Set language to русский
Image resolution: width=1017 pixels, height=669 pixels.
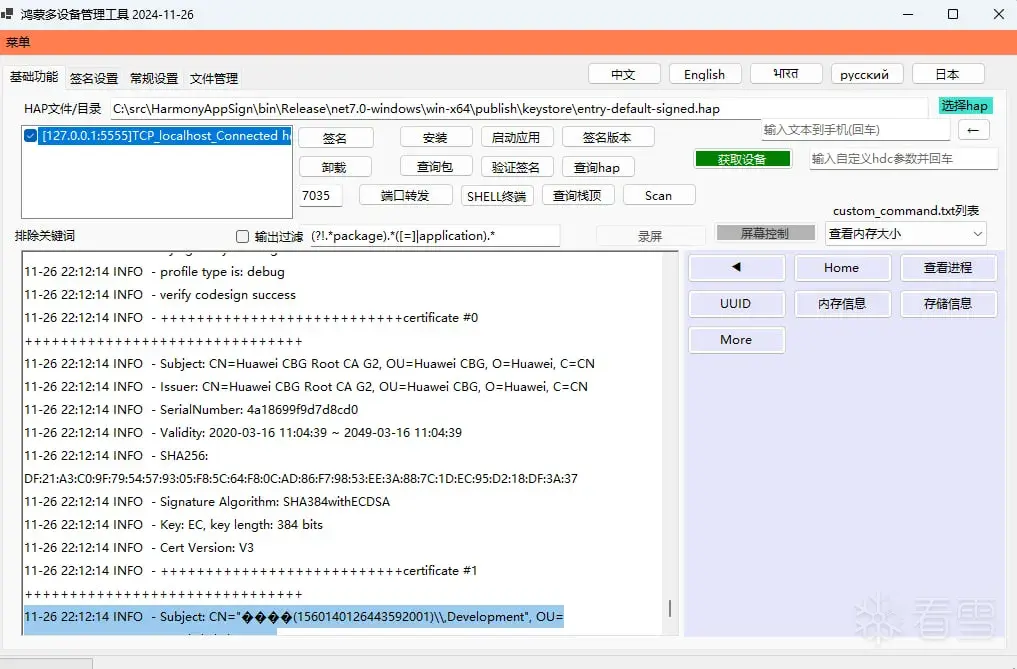click(867, 74)
